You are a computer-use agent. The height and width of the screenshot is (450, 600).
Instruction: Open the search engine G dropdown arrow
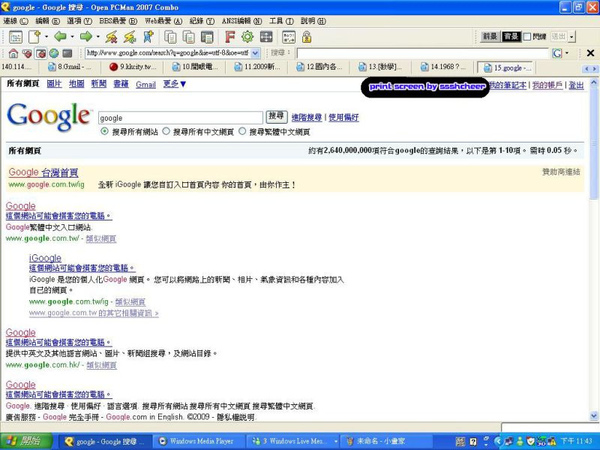[x=567, y=53]
